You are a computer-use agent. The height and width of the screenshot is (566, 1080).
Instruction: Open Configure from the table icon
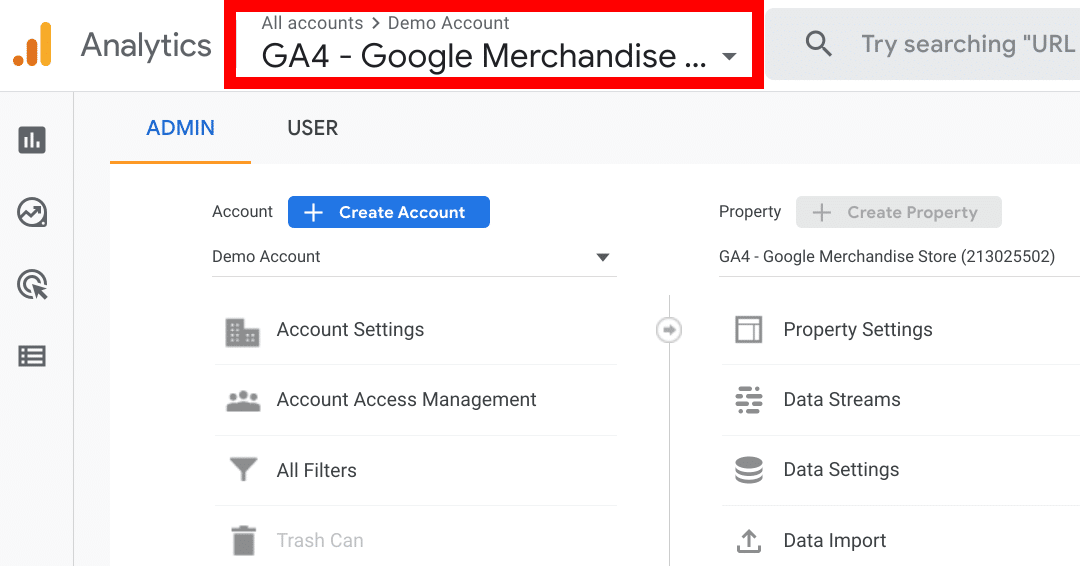click(32, 356)
